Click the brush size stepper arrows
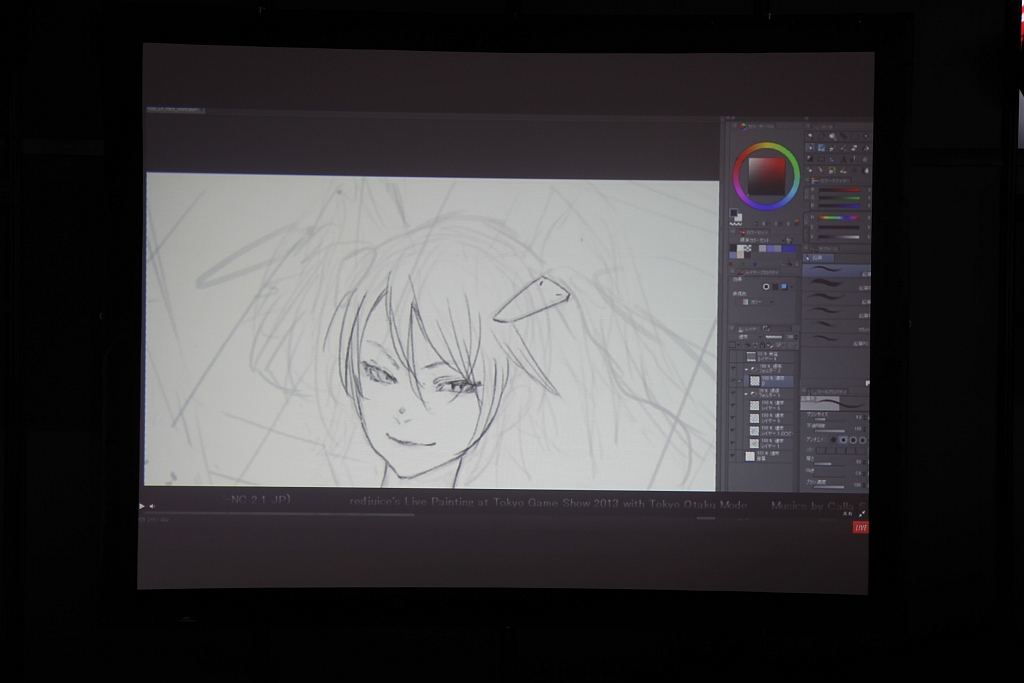This screenshot has height=683, width=1024. click(x=865, y=417)
